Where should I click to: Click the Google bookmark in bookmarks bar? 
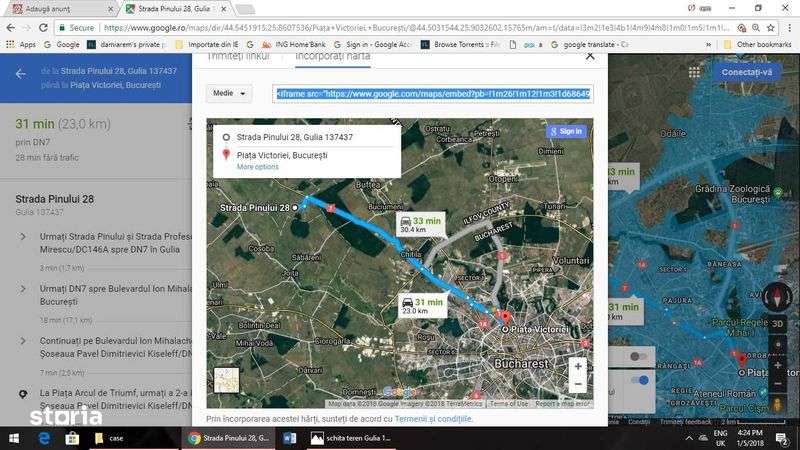(x=62, y=45)
